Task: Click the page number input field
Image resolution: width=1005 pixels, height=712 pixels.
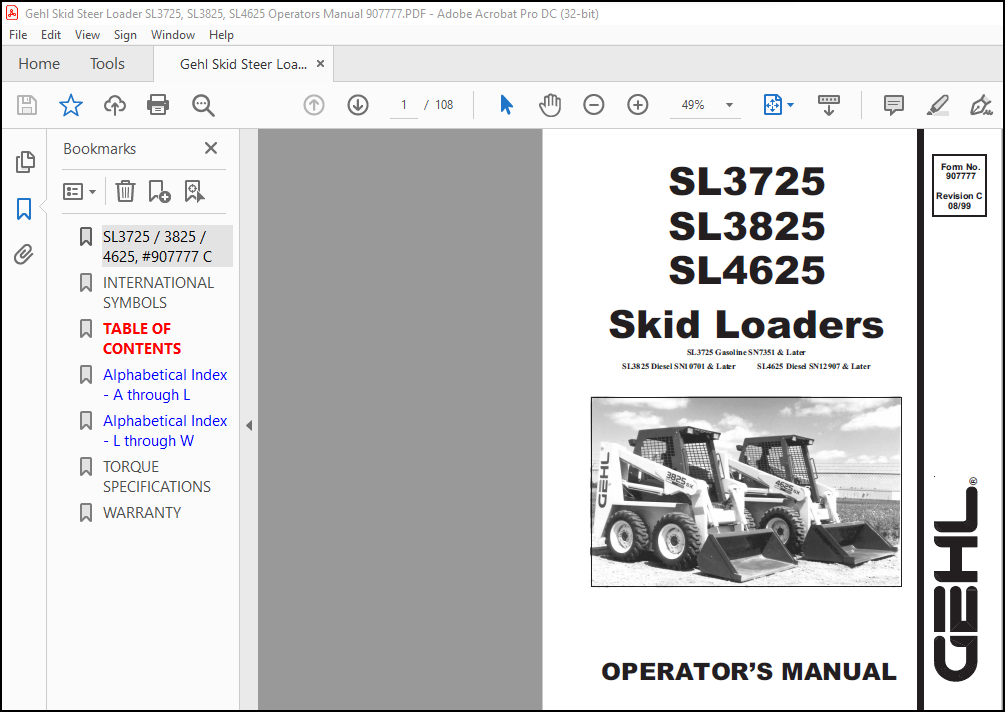Action: click(x=404, y=104)
